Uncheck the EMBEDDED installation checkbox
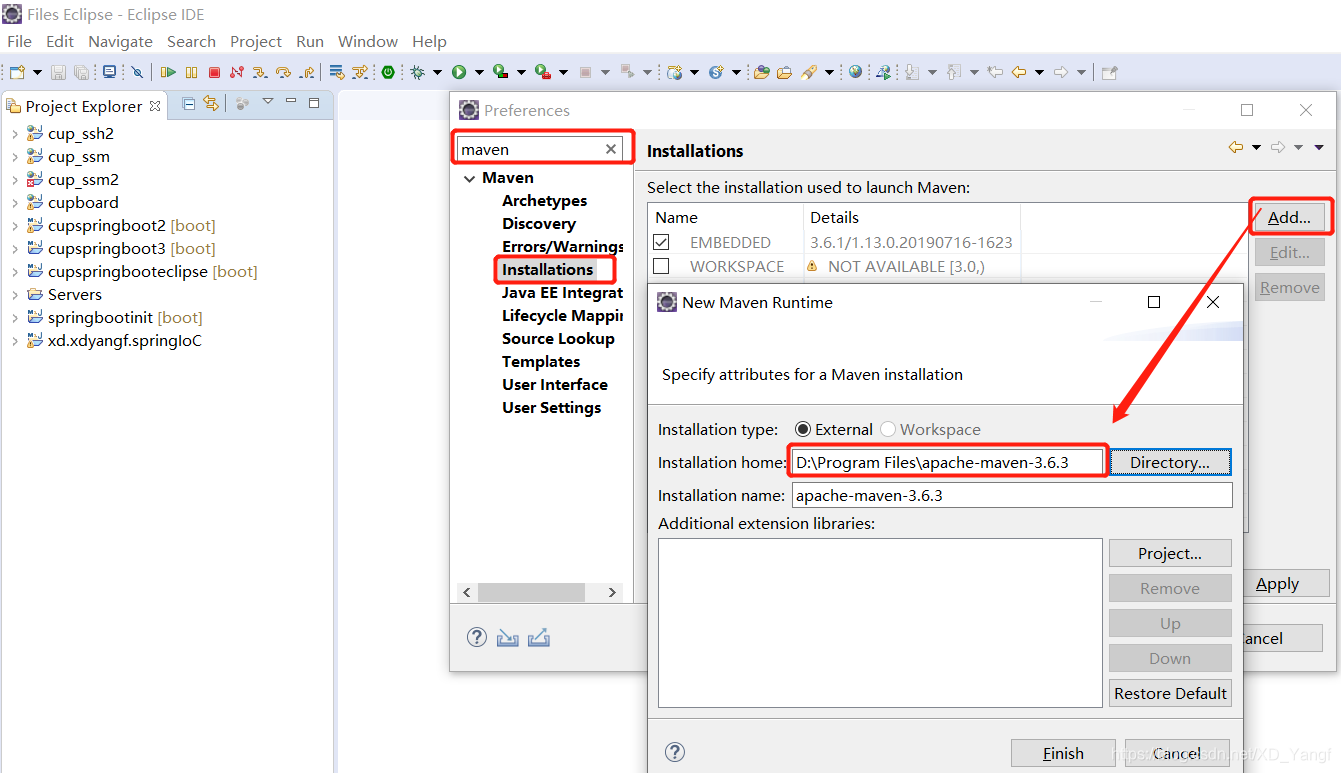Screen dimensions: 1341x773 [x=661, y=242]
